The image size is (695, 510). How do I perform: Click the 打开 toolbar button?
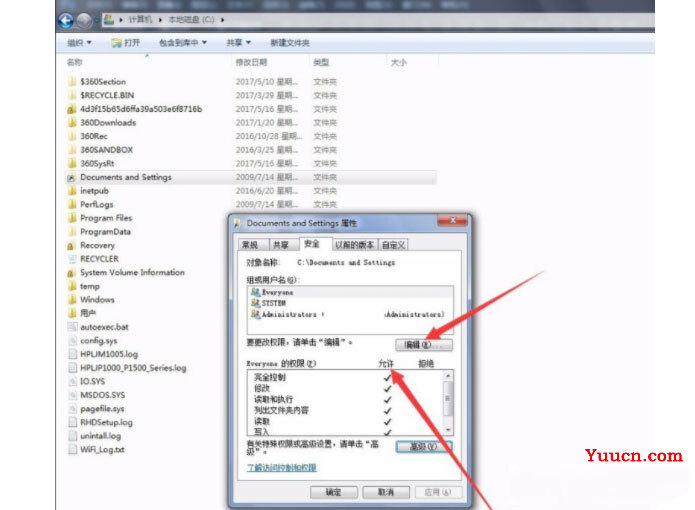(126, 43)
